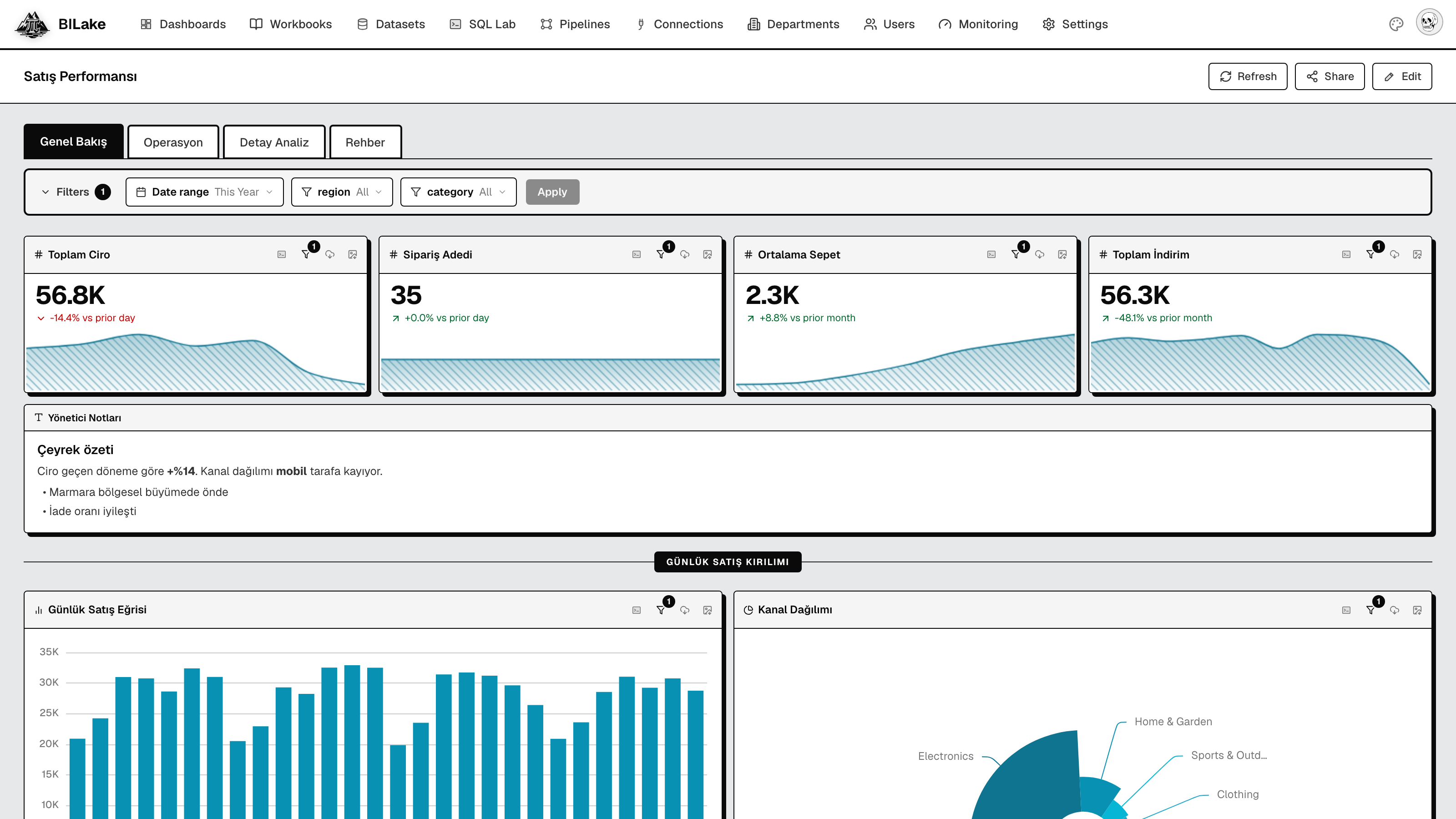The width and height of the screenshot is (1456, 819).
Task: View SQL query icon on Ortalama Sepet card
Action: (x=991, y=254)
